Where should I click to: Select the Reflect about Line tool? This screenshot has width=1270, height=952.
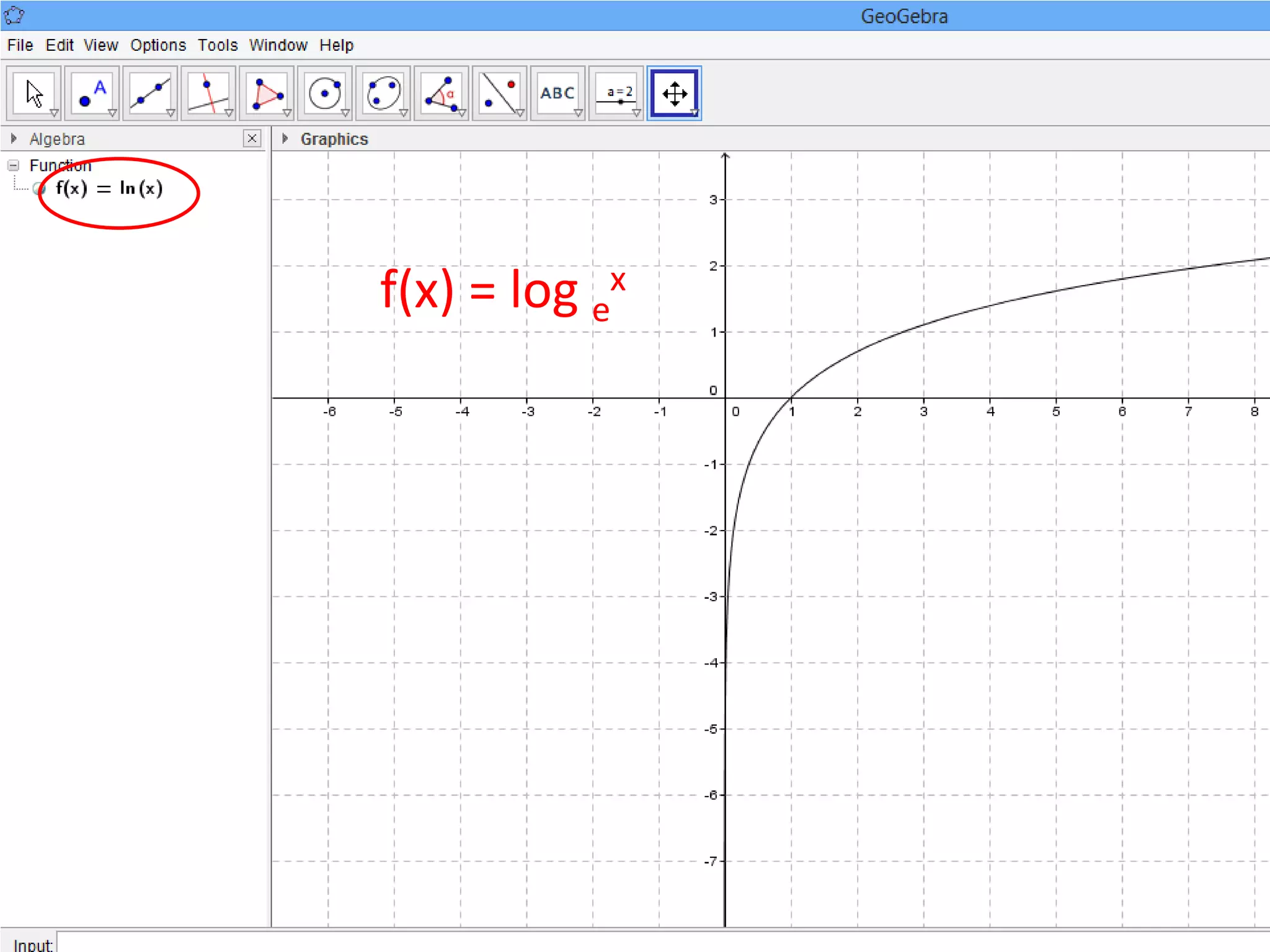[x=499, y=94]
